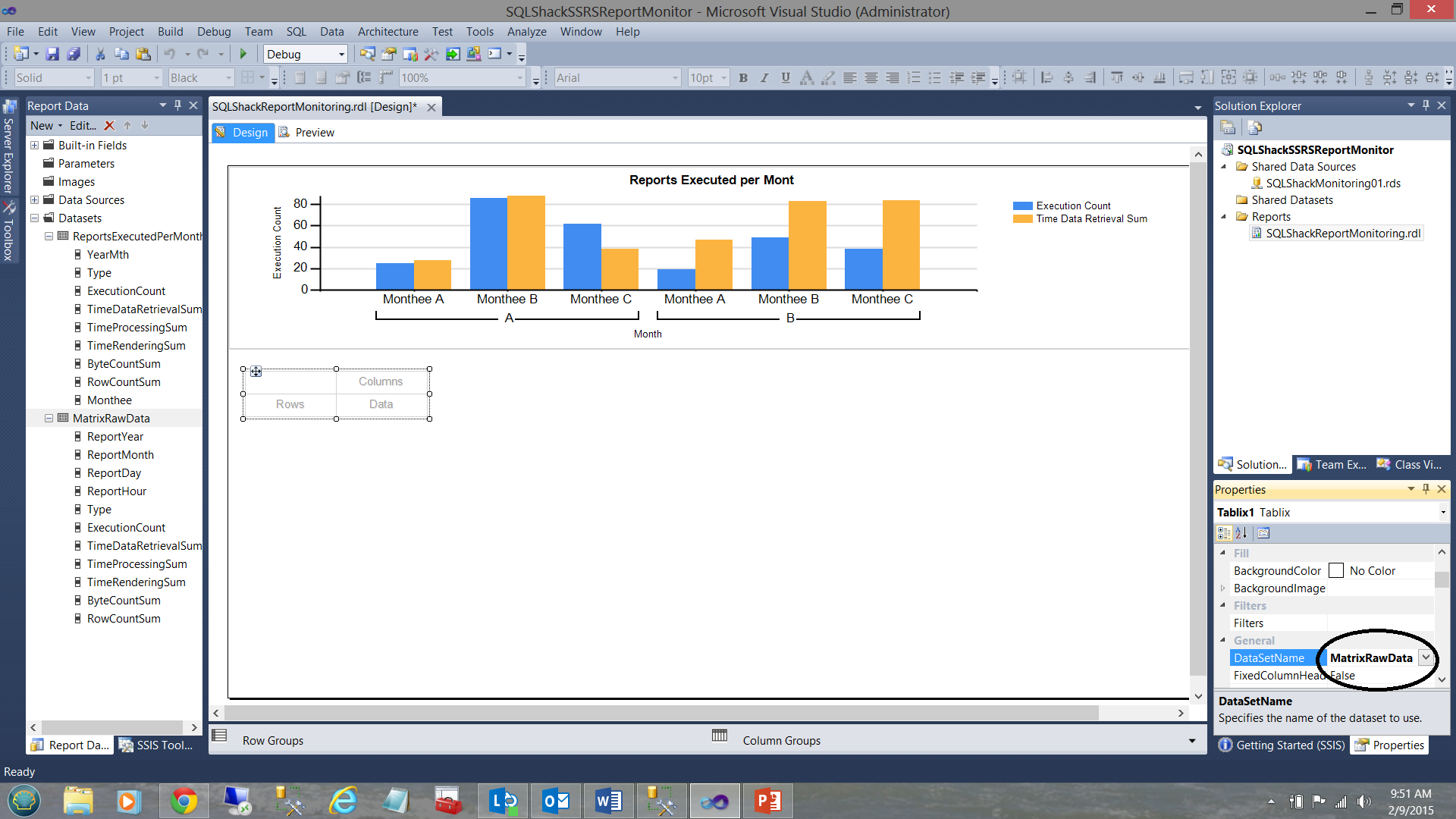
Task: Click the Paste clipboard icon
Action: 143,54
